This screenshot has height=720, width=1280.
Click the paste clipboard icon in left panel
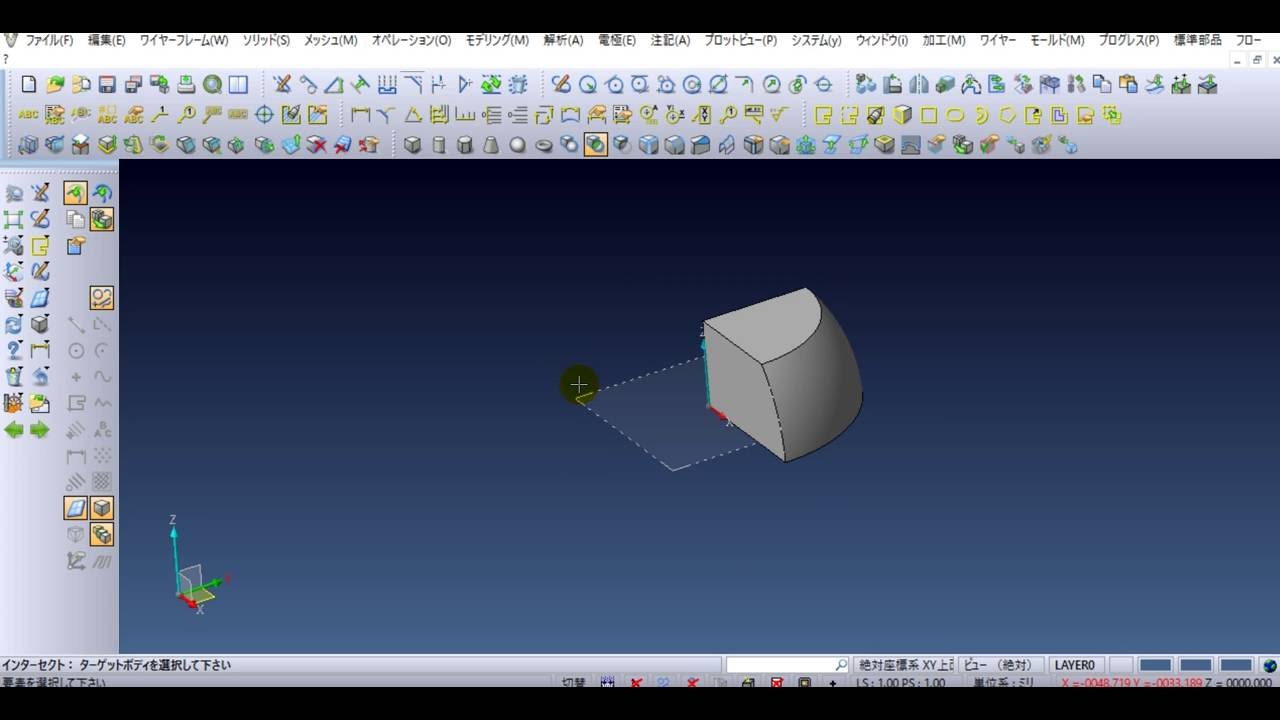76,245
